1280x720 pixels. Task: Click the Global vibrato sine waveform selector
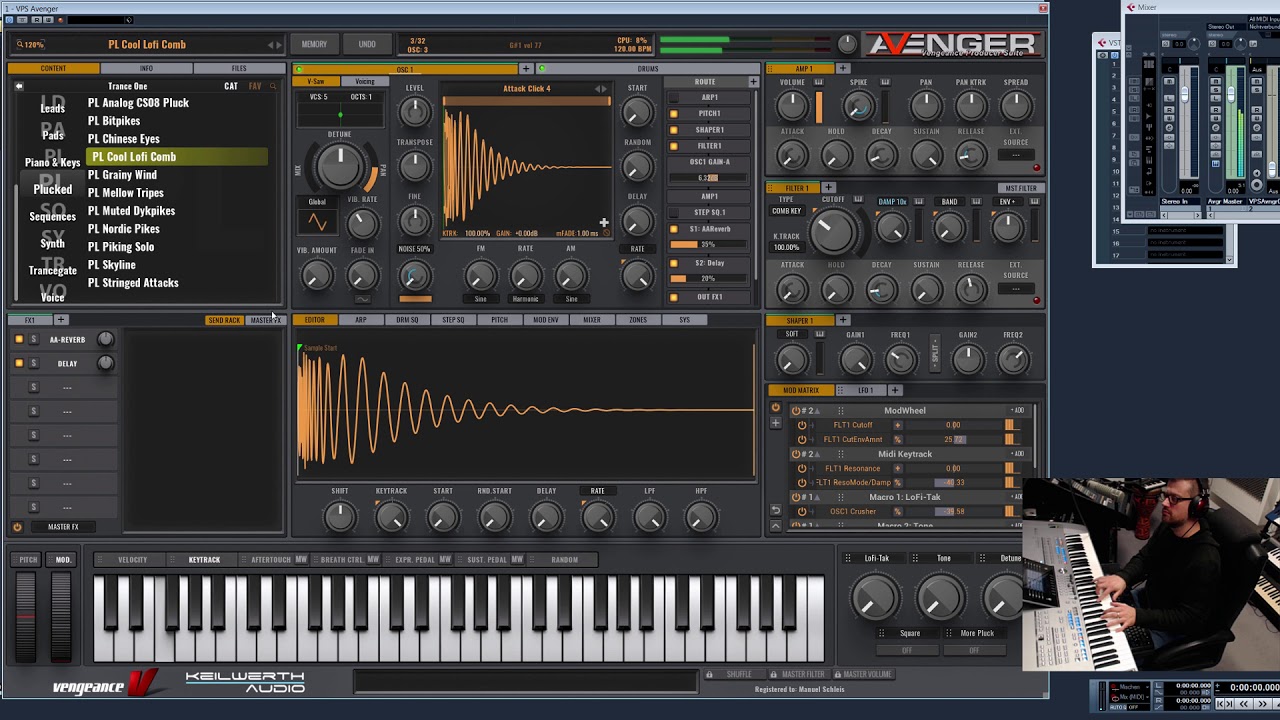coord(317,221)
